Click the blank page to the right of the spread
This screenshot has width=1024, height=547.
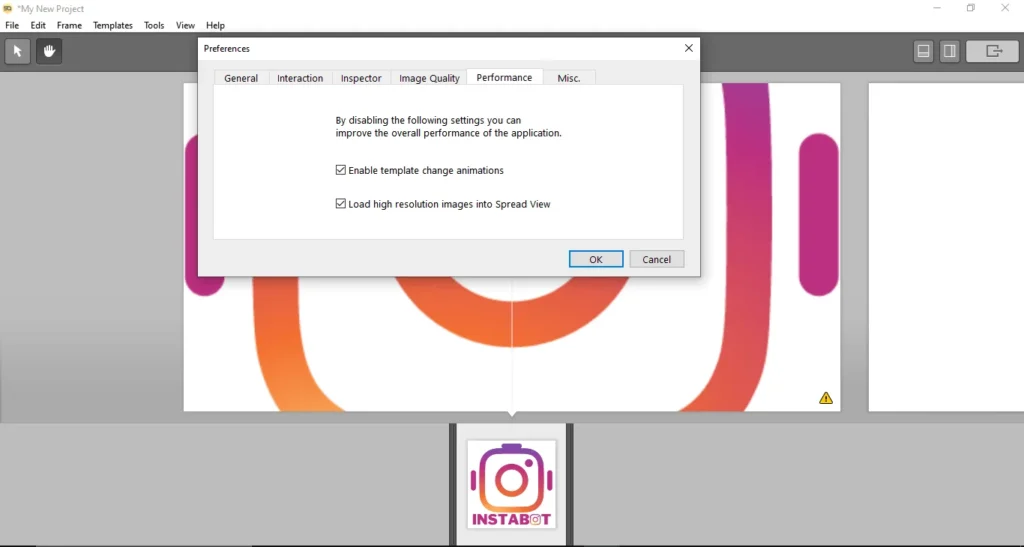point(946,247)
